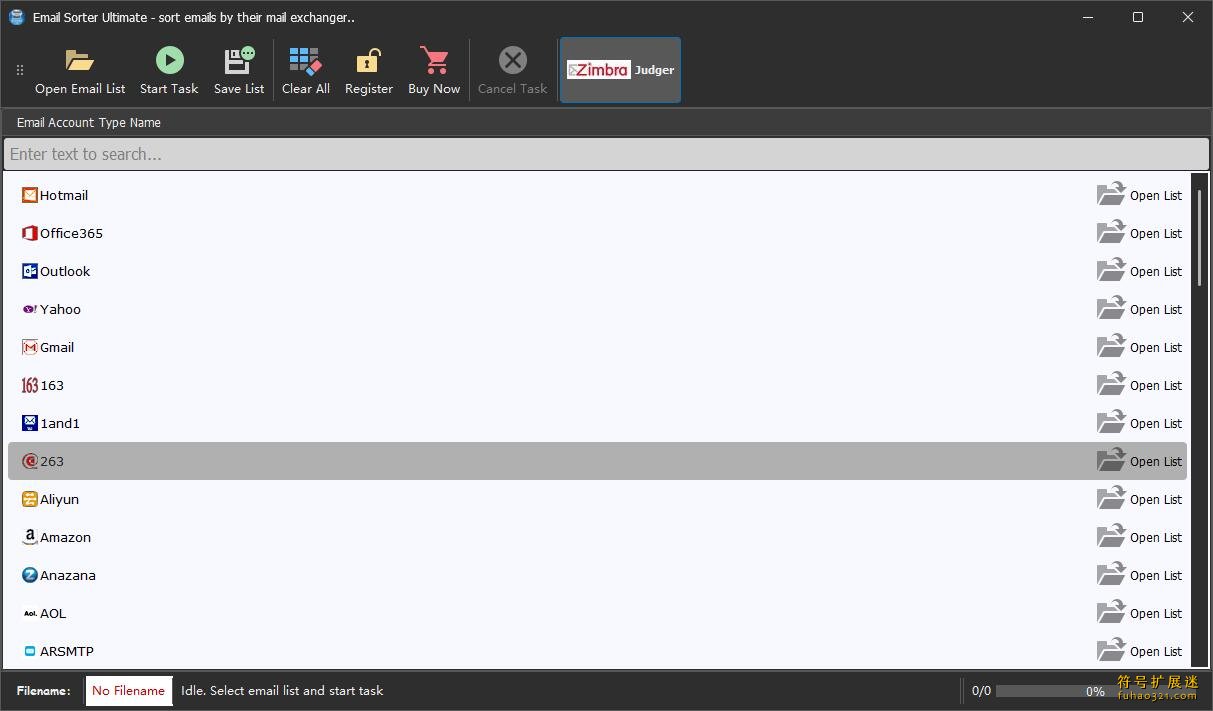1213x711 pixels.
Task: Open List for the 263 account type
Action: click(x=1139, y=461)
